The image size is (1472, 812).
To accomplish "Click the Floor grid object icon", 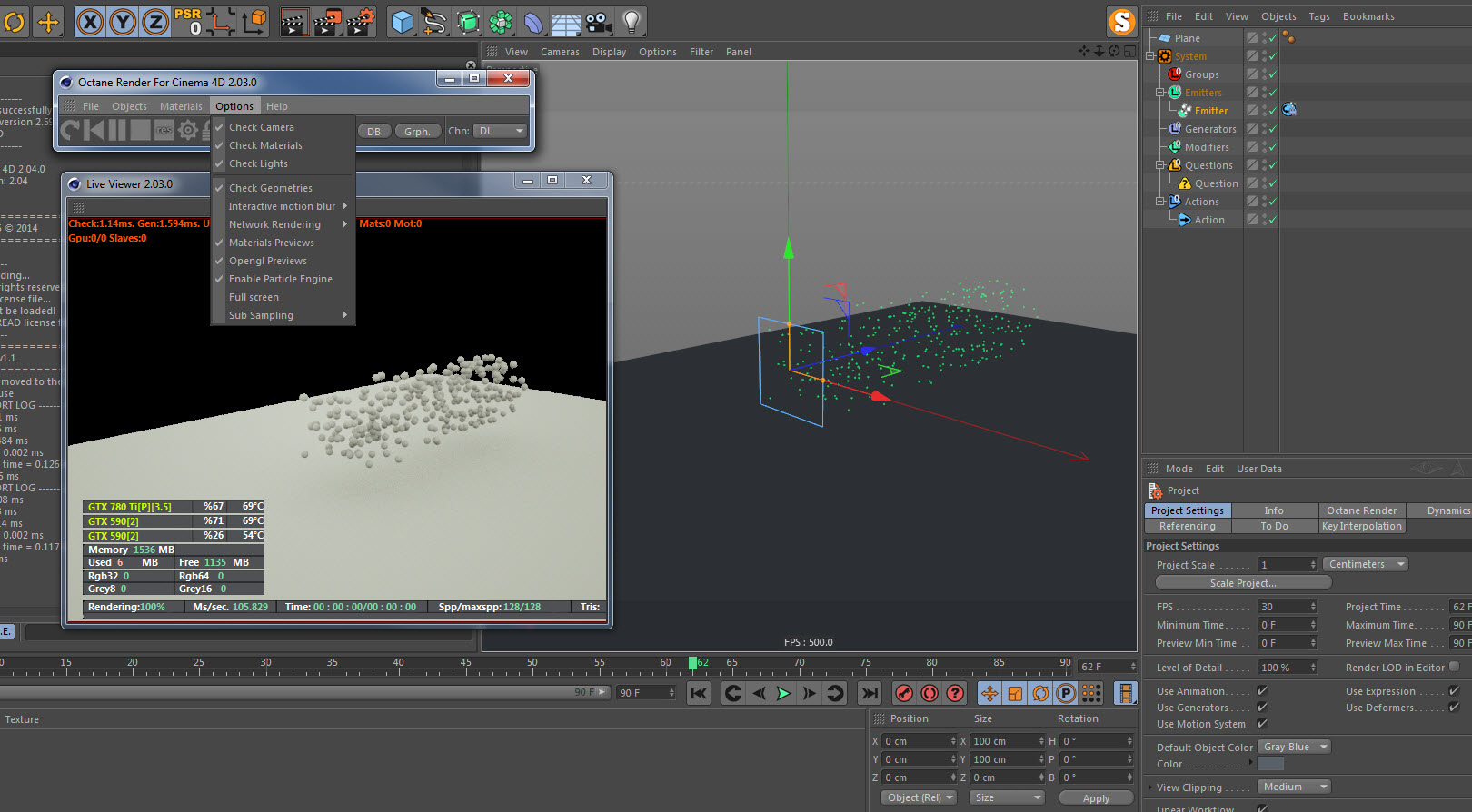I will [565, 22].
